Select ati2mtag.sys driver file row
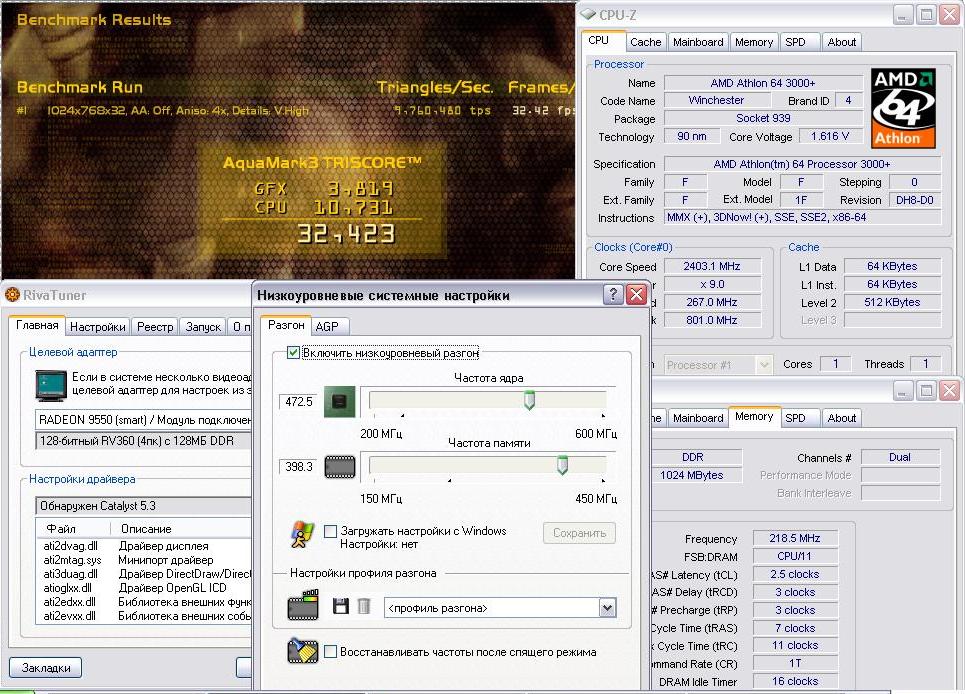The image size is (965, 694). [144, 560]
